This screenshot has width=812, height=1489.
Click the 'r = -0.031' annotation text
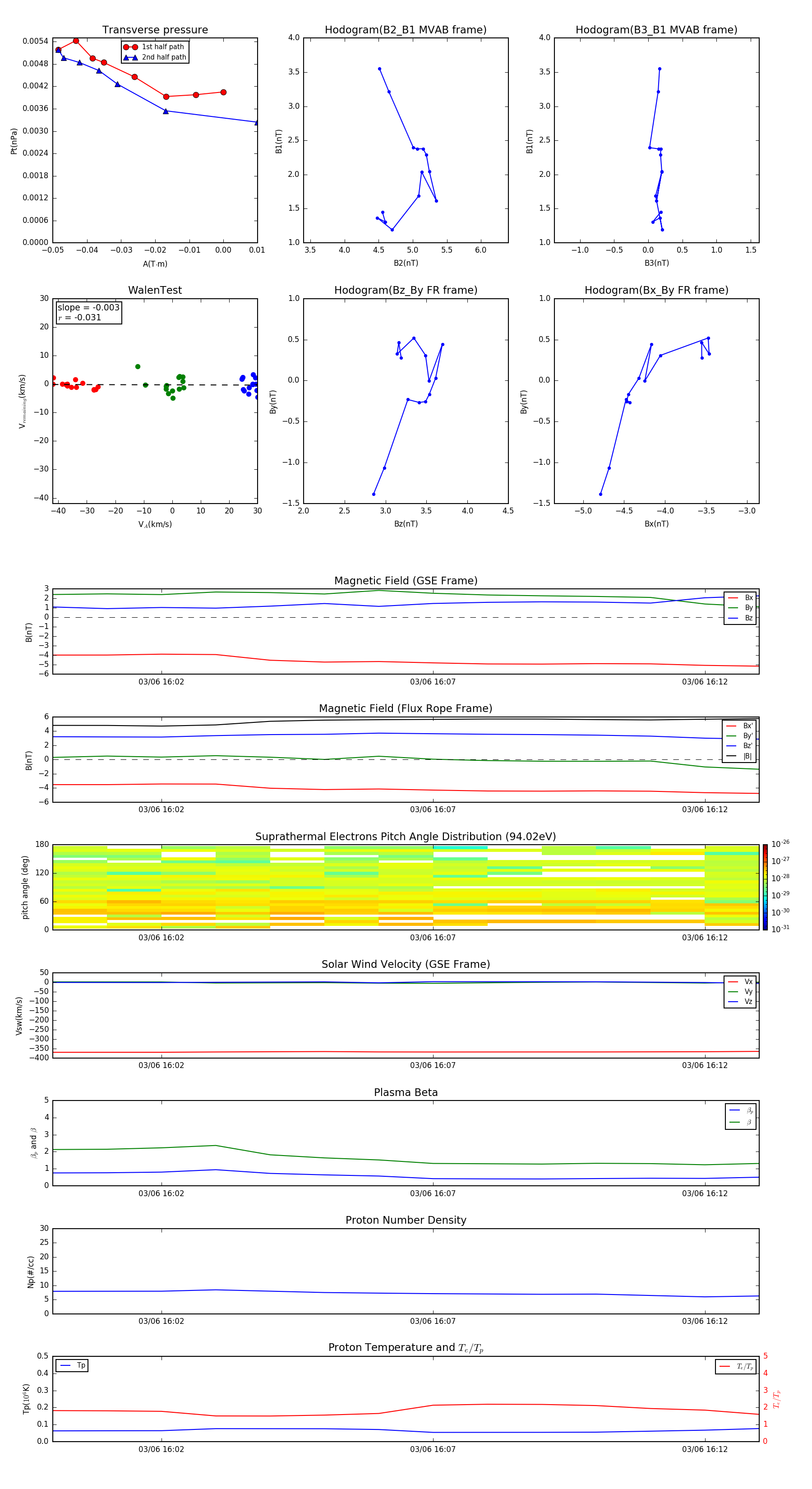[80, 317]
